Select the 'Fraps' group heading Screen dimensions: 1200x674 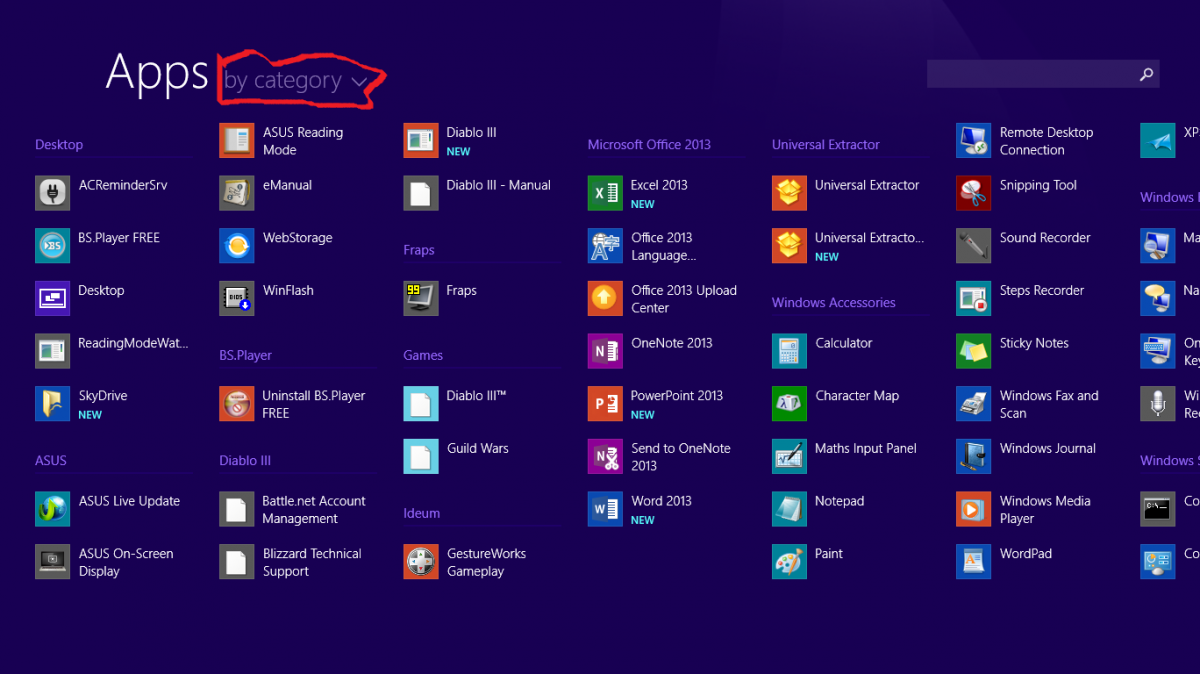pyautogui.click(x=419, y=251)
